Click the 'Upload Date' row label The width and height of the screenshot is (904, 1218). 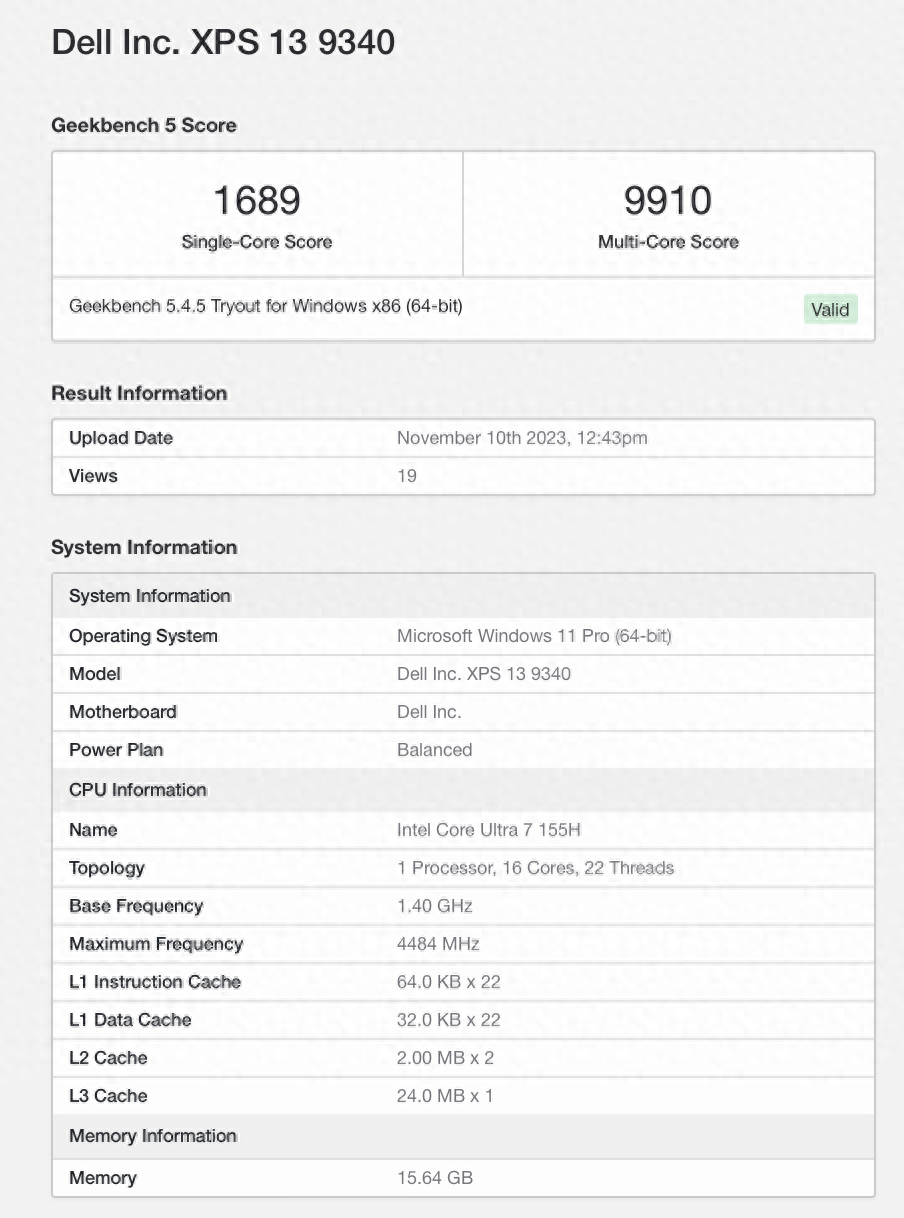121,438
